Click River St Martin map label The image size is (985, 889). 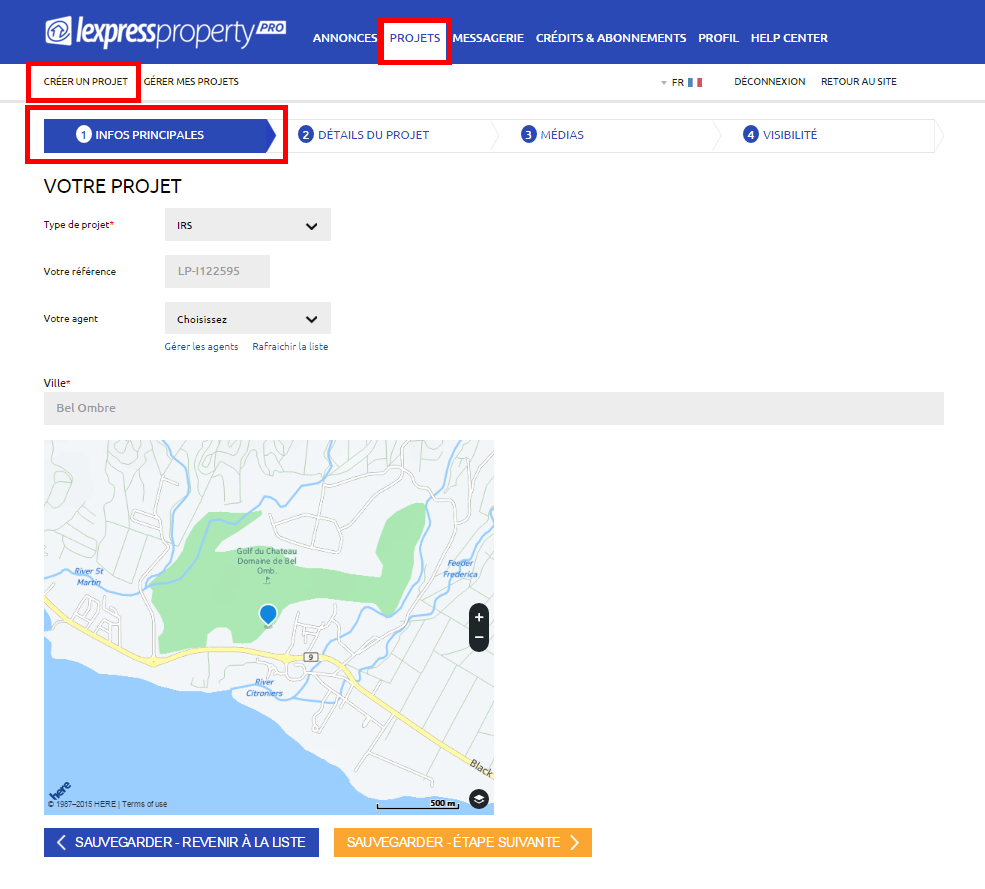[89, 577]
